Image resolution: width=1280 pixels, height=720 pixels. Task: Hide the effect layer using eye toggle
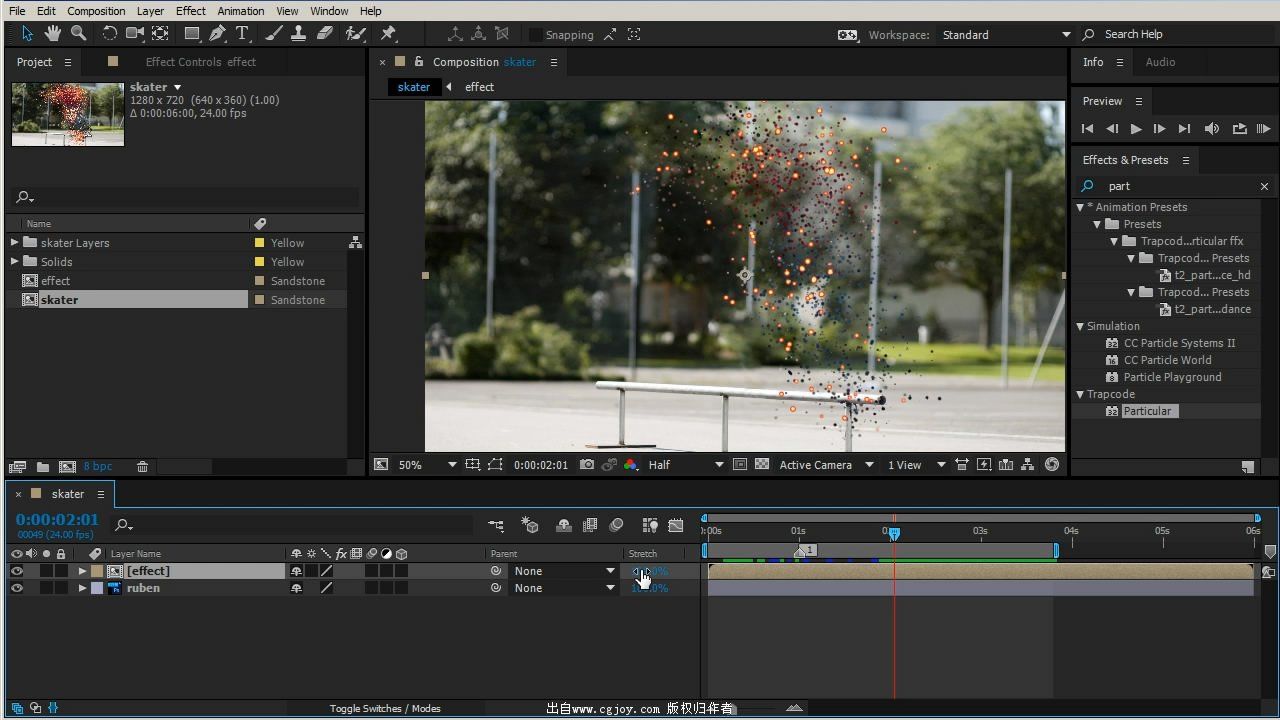point(16,571)
